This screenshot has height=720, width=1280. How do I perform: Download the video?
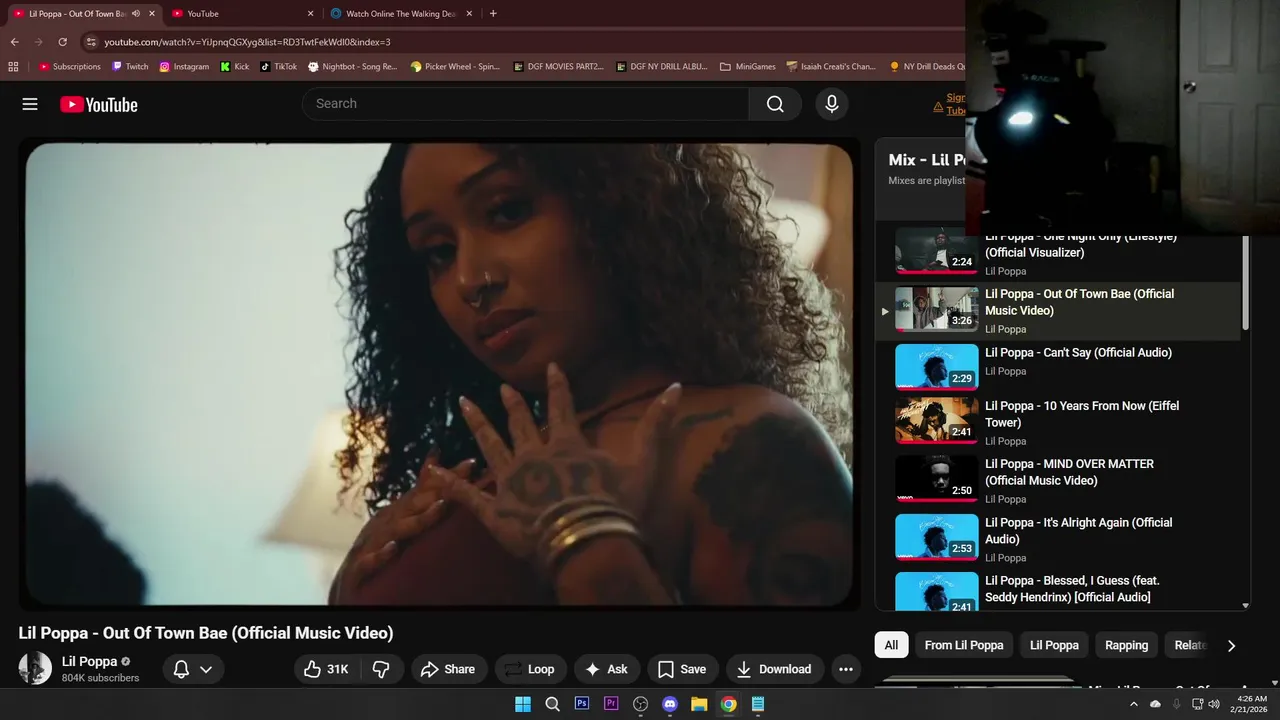(774, 669)
